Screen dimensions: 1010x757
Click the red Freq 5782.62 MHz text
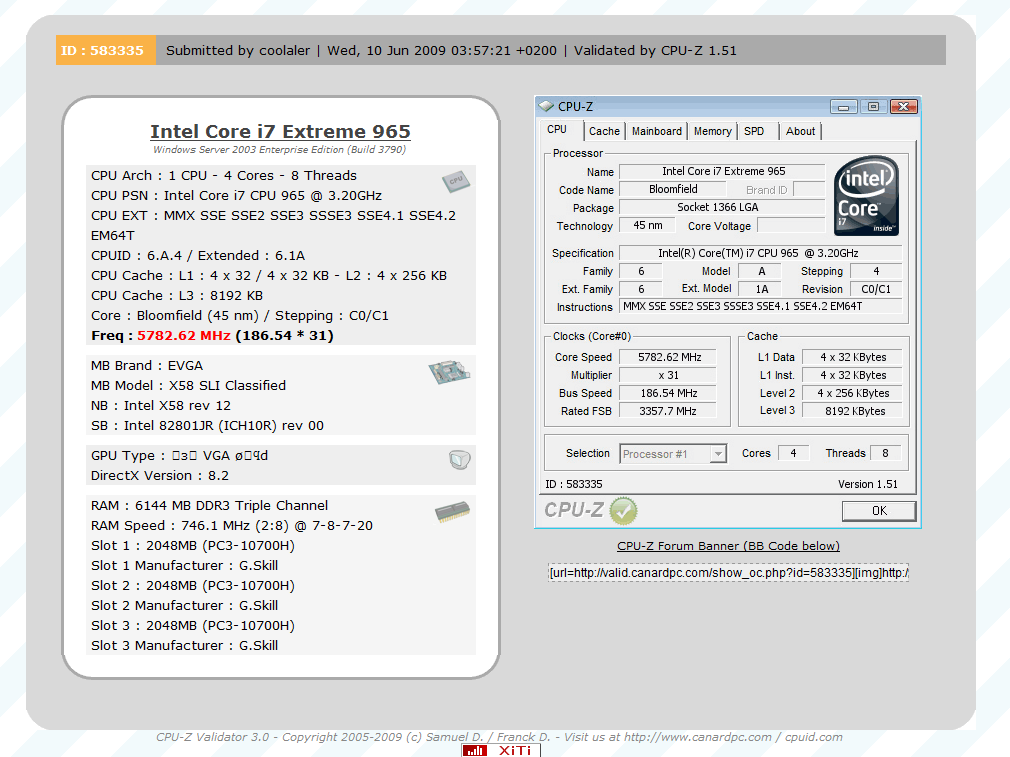pyautogui.click(x=184, y=336)
